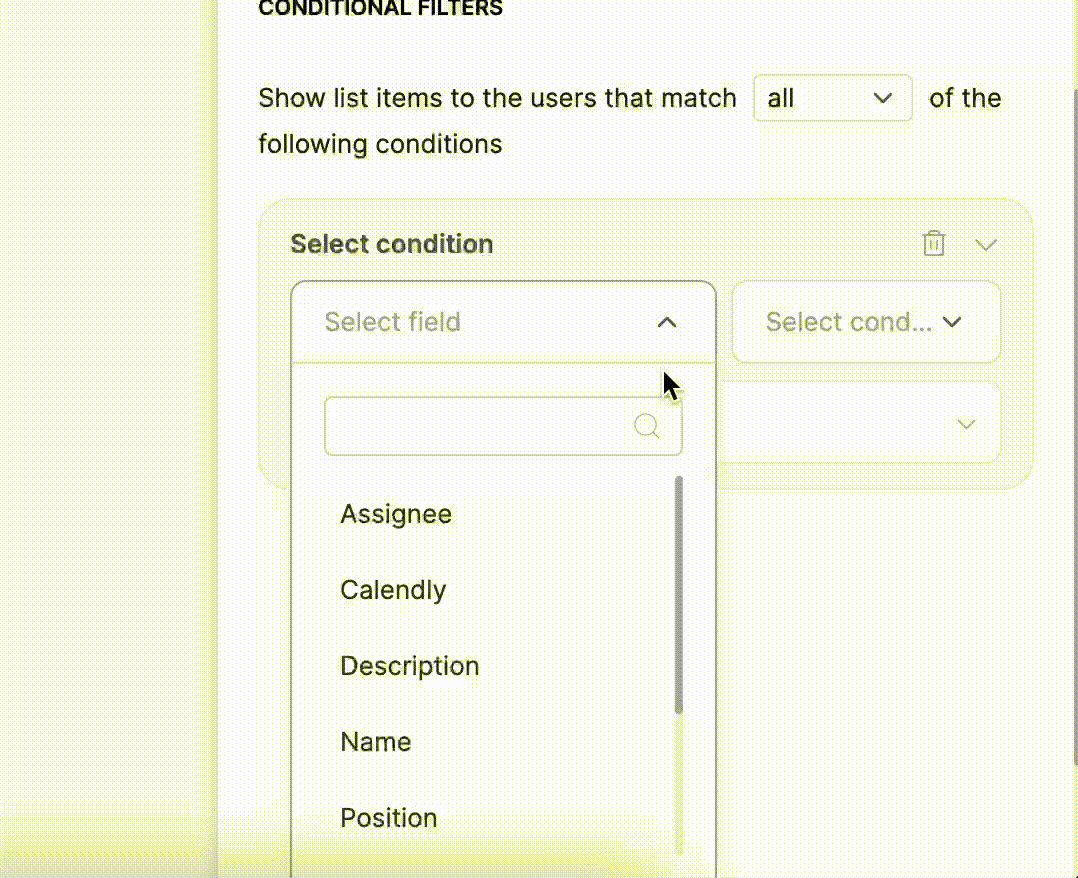Click the chevron on Select cond dropdown
This screenshot has height=878, width=1078.
tap(951, 322)
